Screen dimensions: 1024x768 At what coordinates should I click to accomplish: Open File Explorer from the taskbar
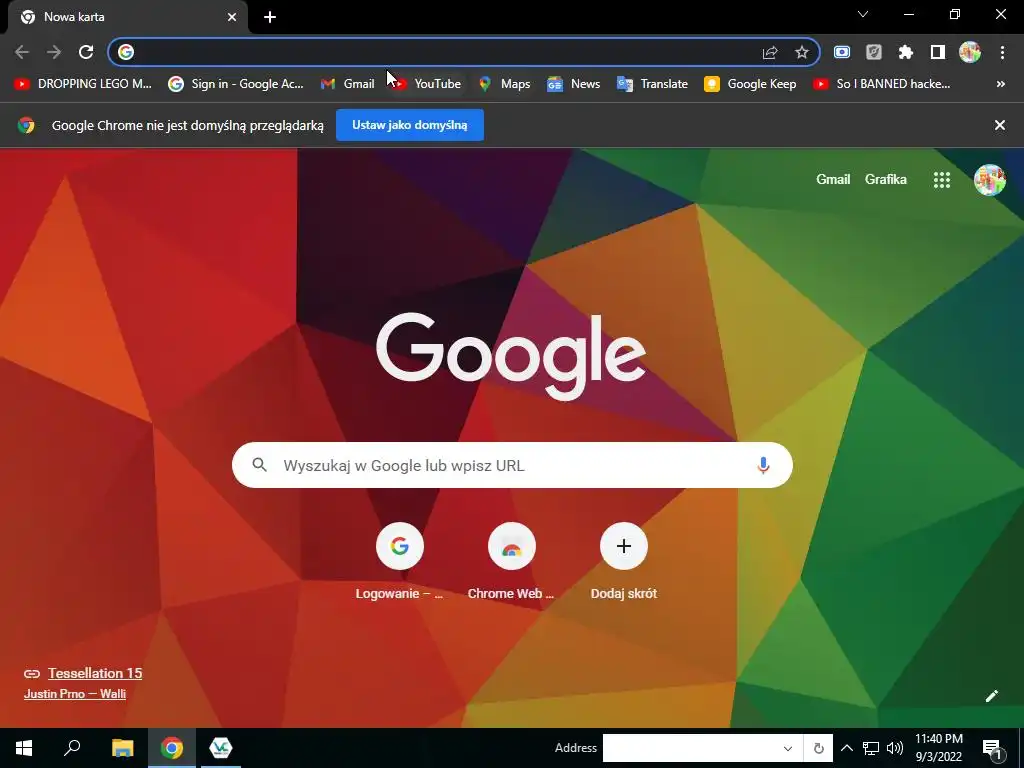coord(122,748)
